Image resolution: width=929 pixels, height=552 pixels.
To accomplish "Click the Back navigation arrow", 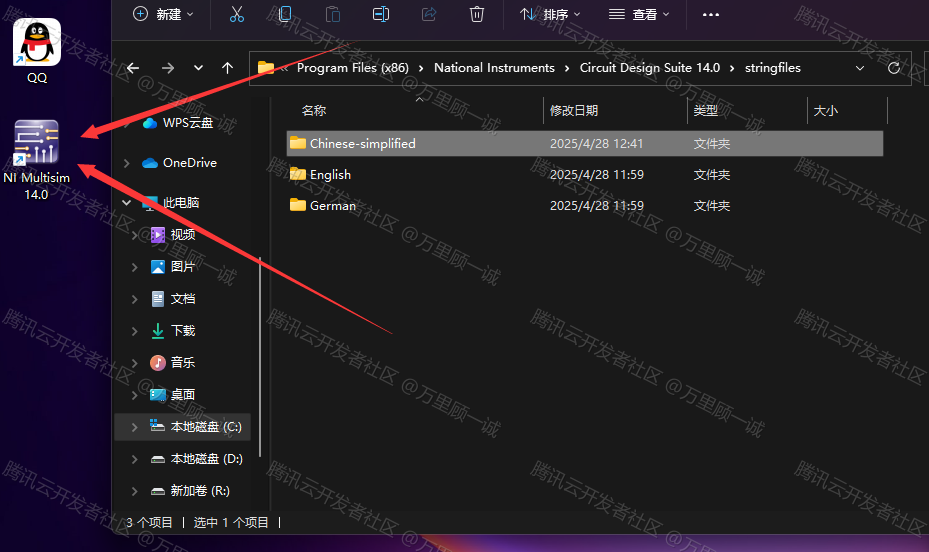I will [133, 68].
